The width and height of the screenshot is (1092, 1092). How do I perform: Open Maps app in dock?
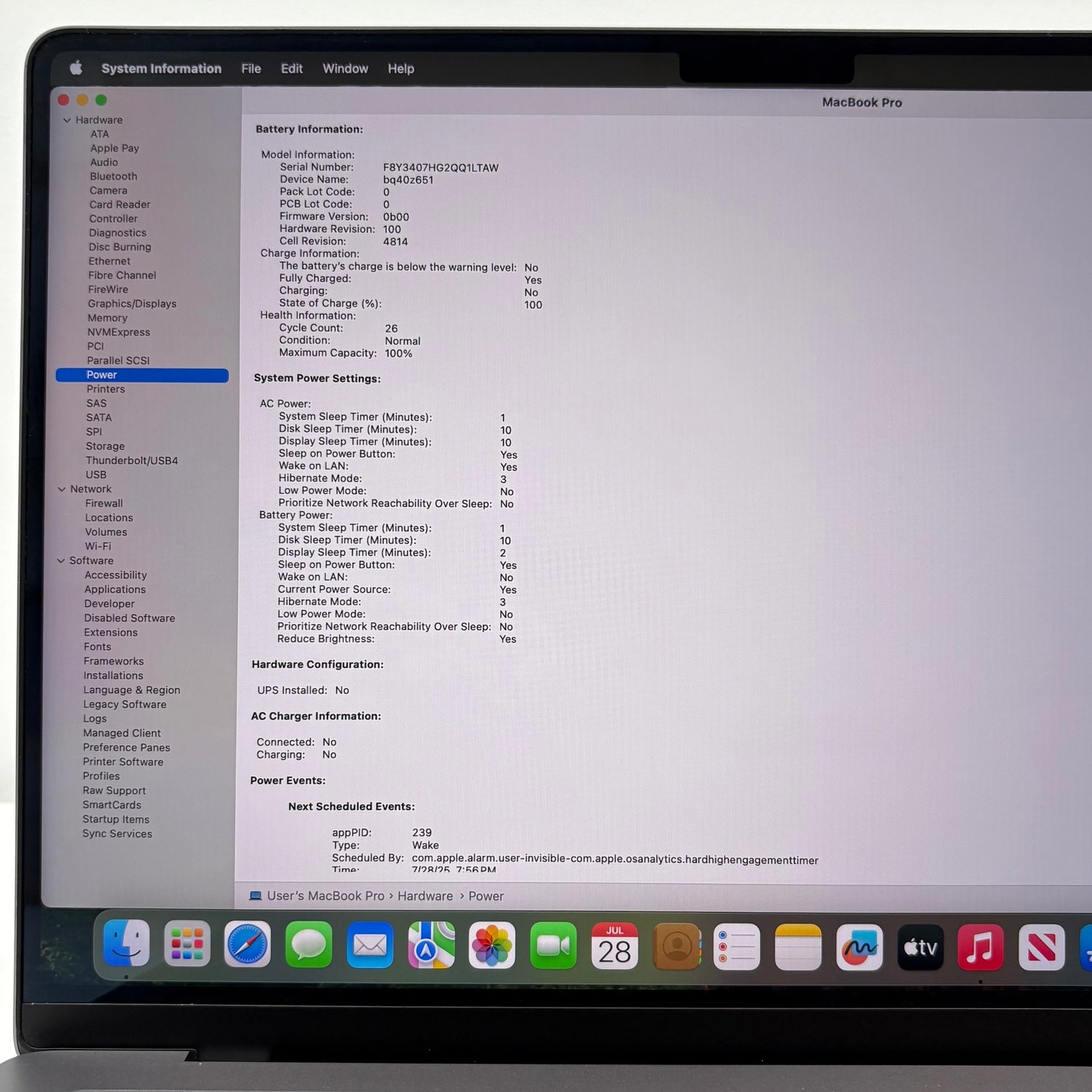(x=431, y=946)
